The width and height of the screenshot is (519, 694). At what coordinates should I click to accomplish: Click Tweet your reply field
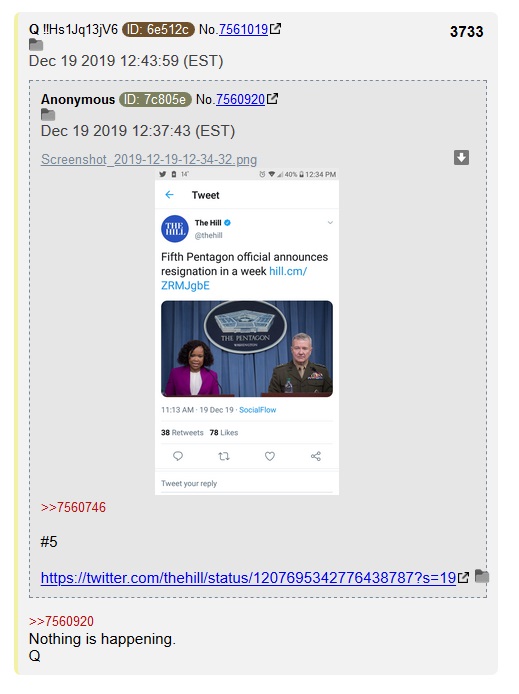tap(247, 484)
